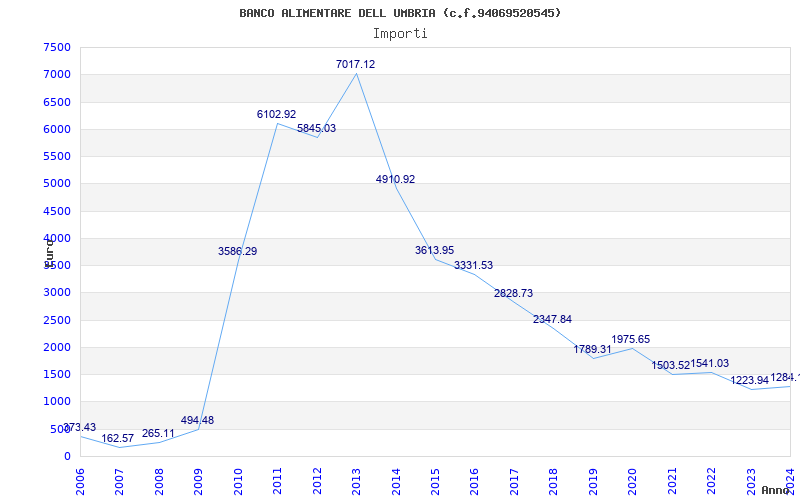Screen dimensions: 800x500
Task: Click the 0 y-axis tick label
Action: click(67, 456)
